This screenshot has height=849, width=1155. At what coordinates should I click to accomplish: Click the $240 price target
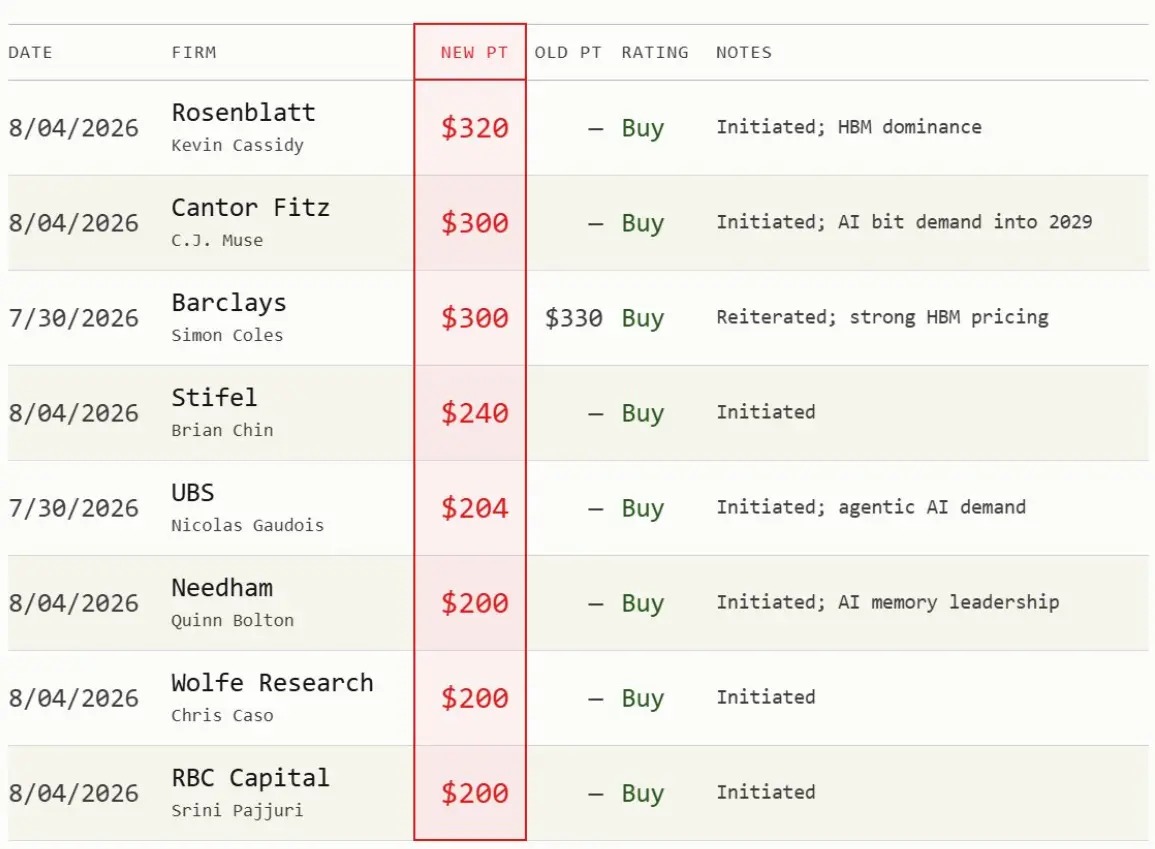click(474, 413)
